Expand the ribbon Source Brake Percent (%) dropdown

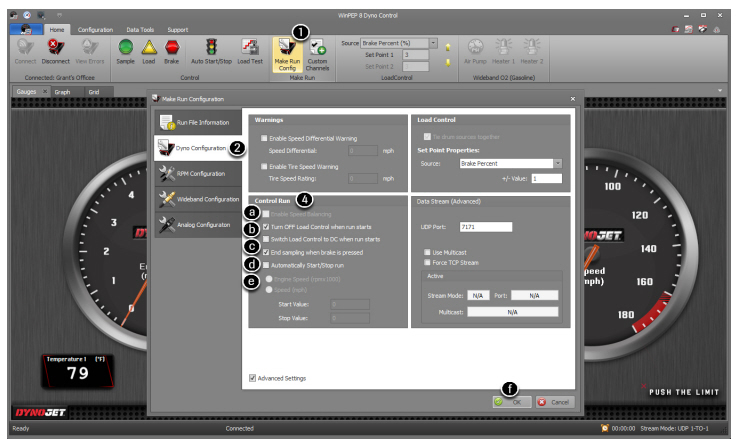433,44
